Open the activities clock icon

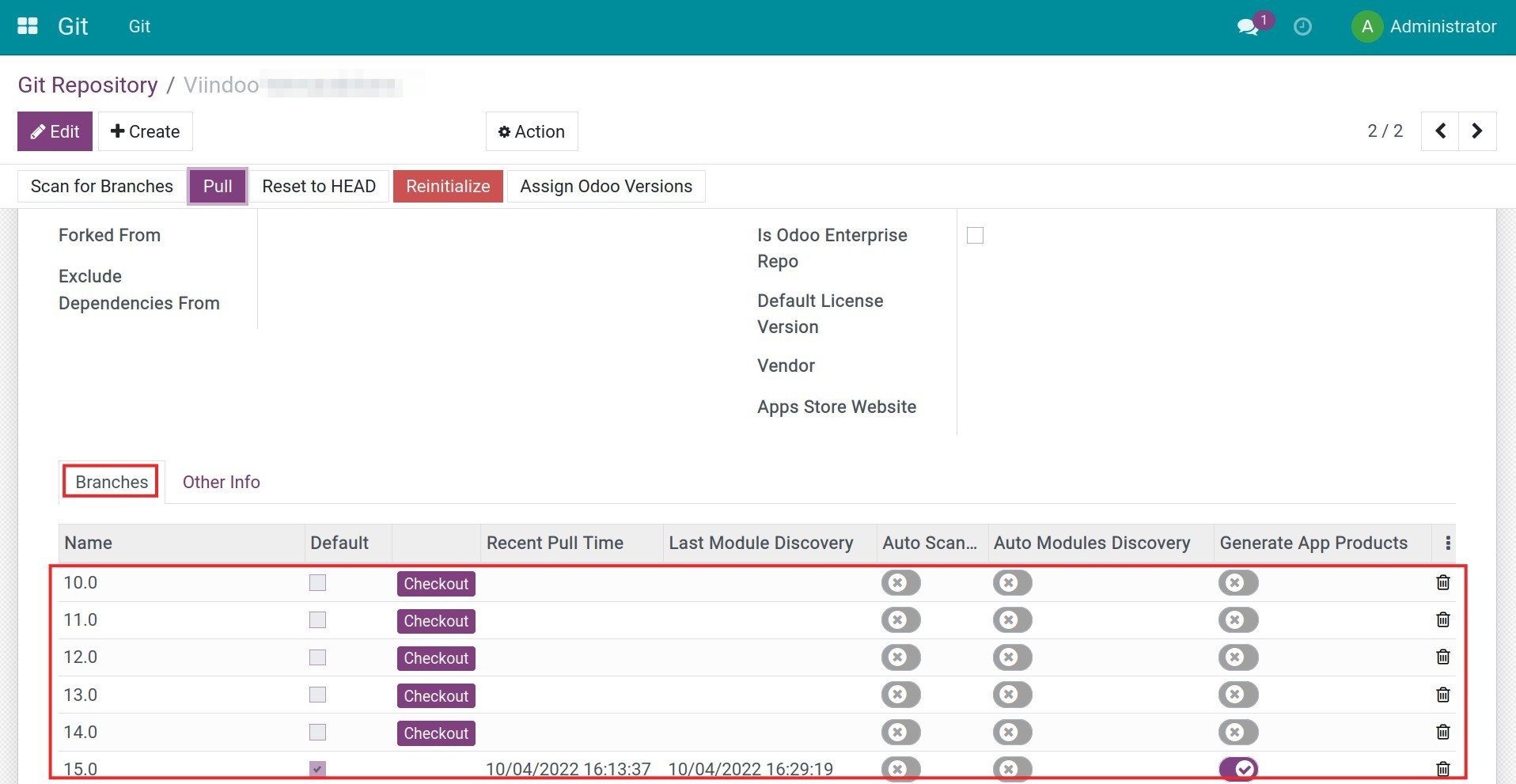(x=1302, y=27)
